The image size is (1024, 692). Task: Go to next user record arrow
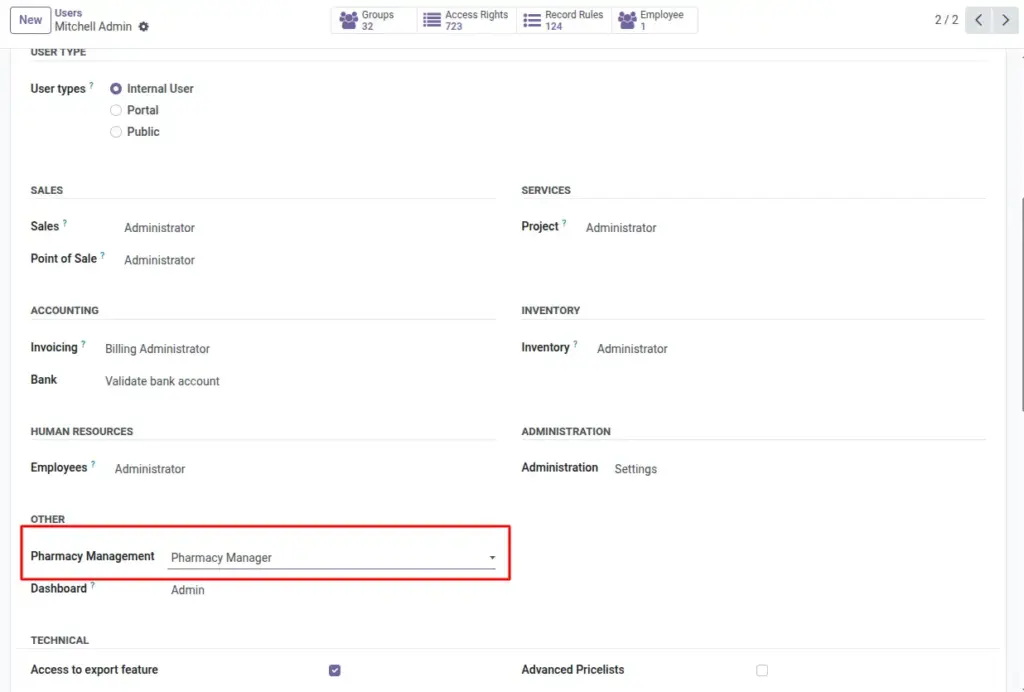(1005, 20)
